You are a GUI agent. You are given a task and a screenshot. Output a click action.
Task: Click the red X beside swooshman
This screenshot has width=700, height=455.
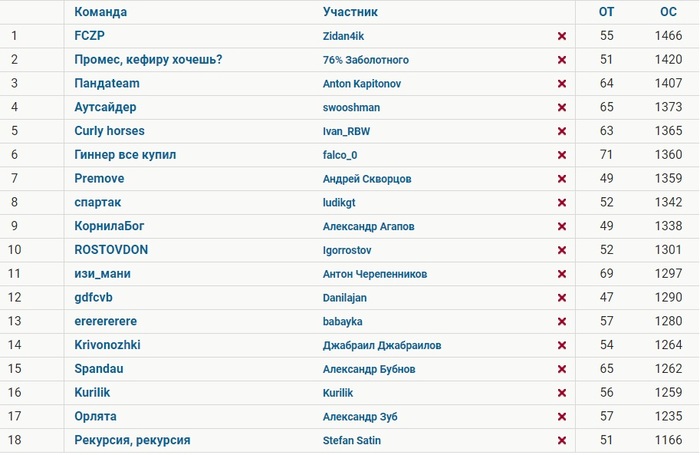[x=562, y=108]
